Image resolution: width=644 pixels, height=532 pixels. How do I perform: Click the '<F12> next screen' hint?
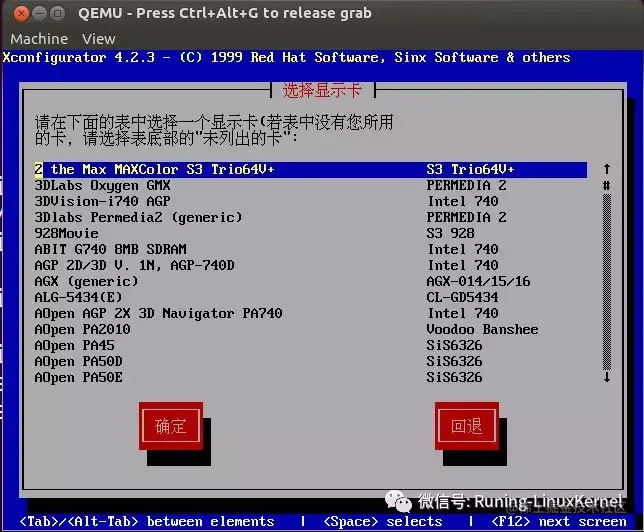559,522
